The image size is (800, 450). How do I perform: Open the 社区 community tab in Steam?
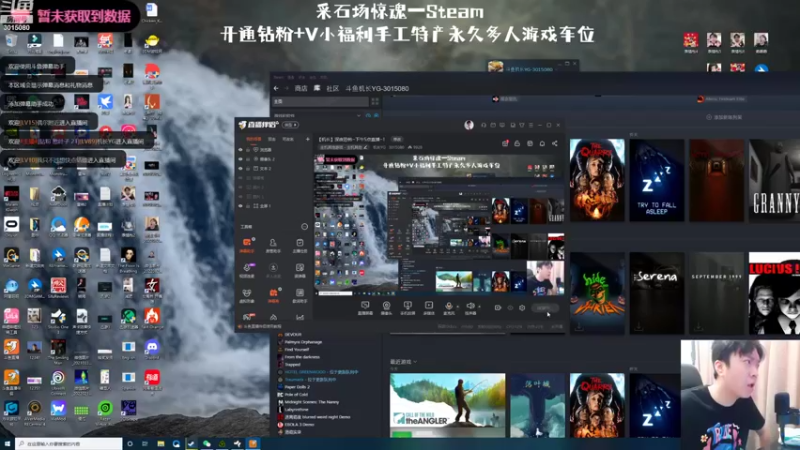point(333,88)
